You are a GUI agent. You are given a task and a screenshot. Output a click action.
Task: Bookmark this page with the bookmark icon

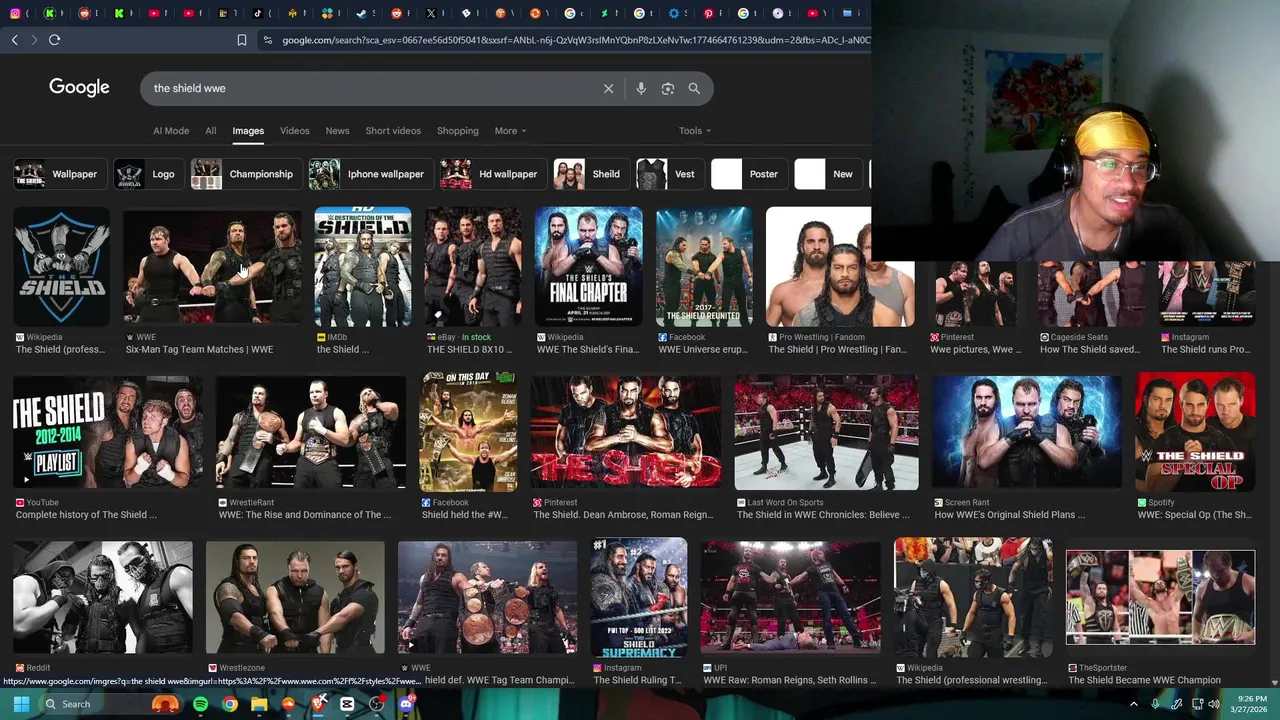tap(241, 40)
